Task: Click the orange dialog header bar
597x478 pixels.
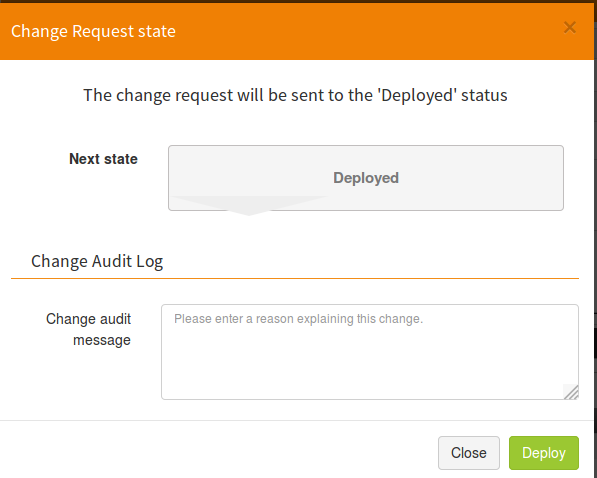Action: (x=297, y=31)
